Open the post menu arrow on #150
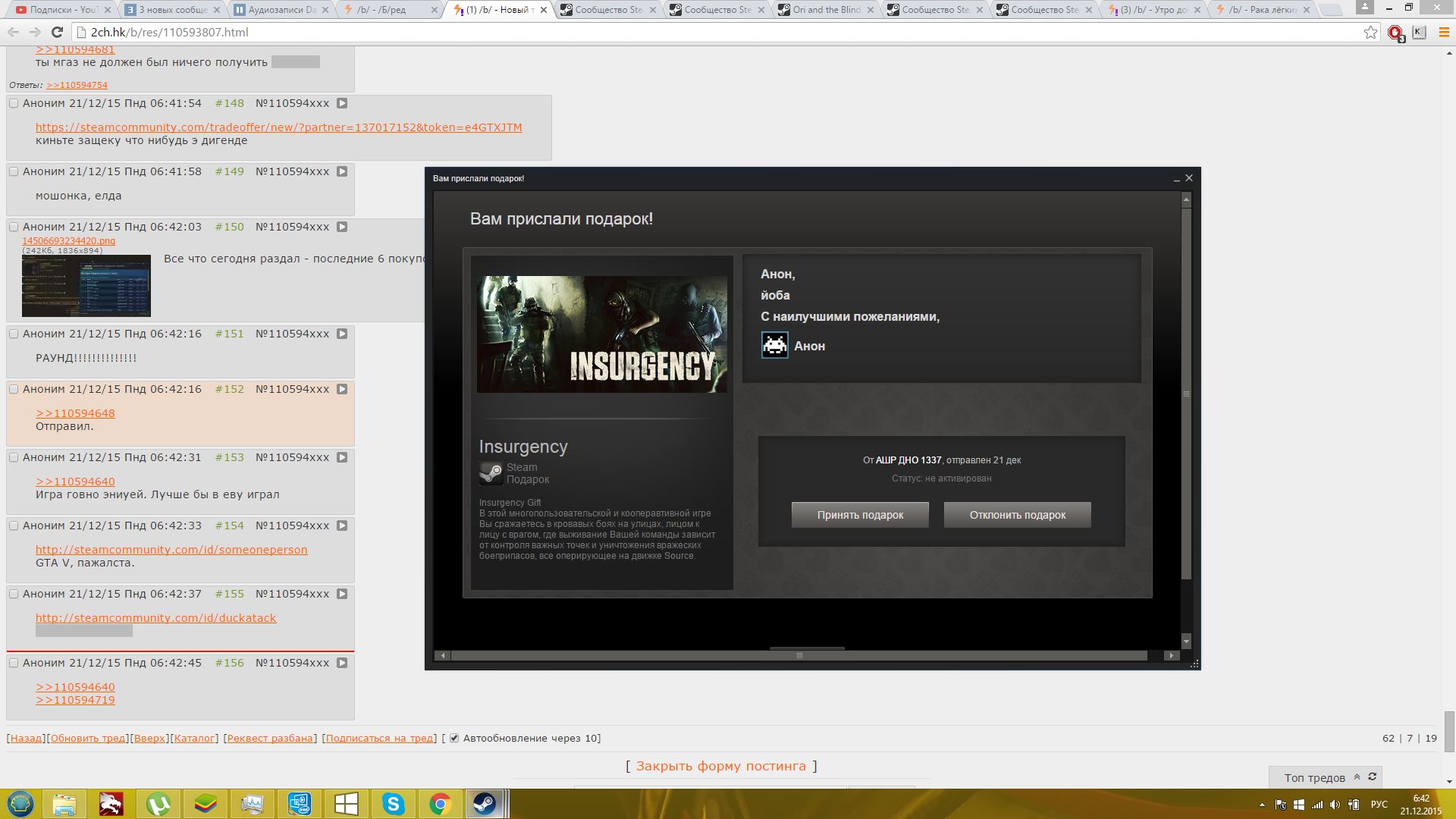 [342, 227]
